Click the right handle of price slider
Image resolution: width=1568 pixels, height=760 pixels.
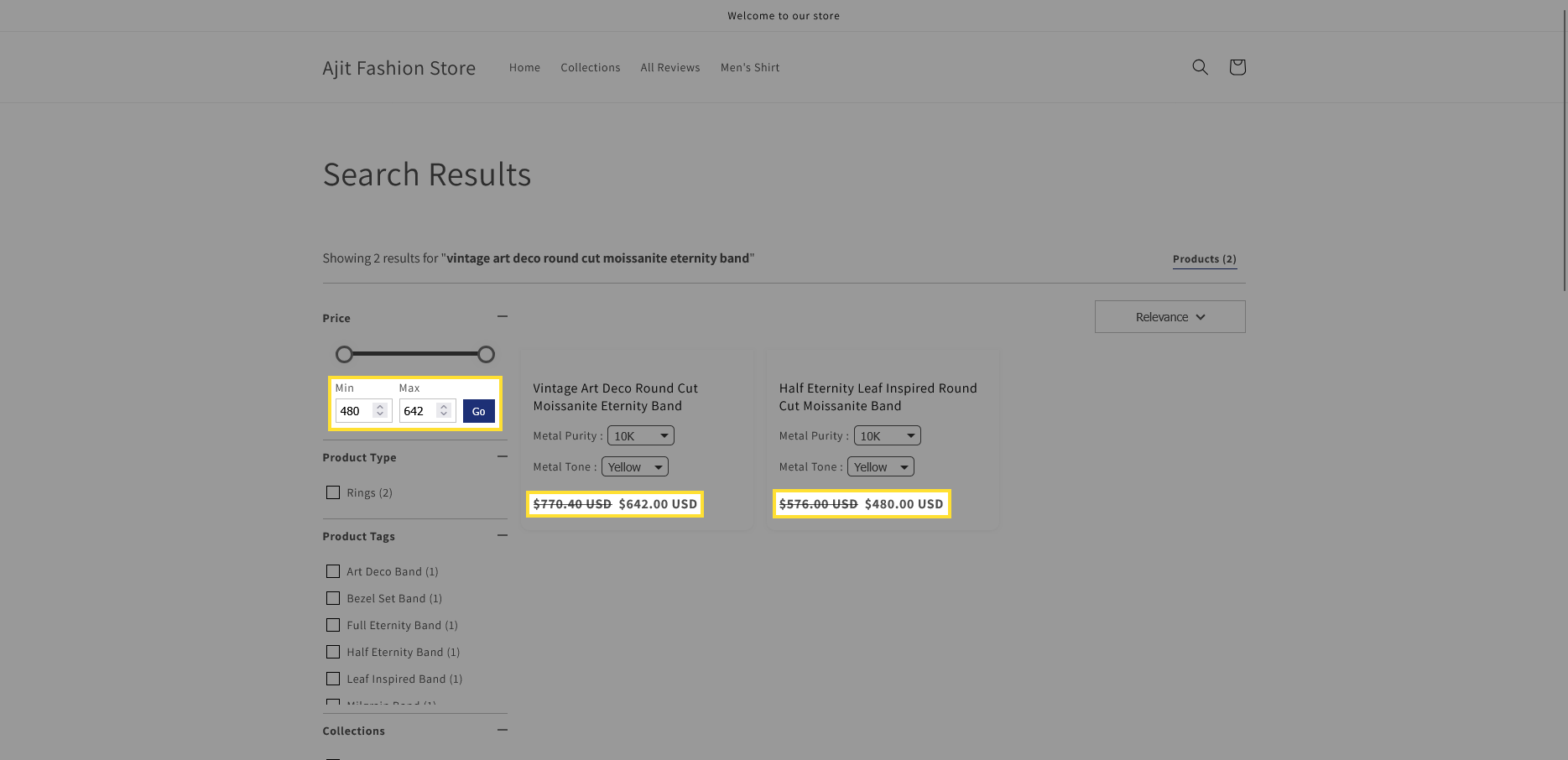486,355
